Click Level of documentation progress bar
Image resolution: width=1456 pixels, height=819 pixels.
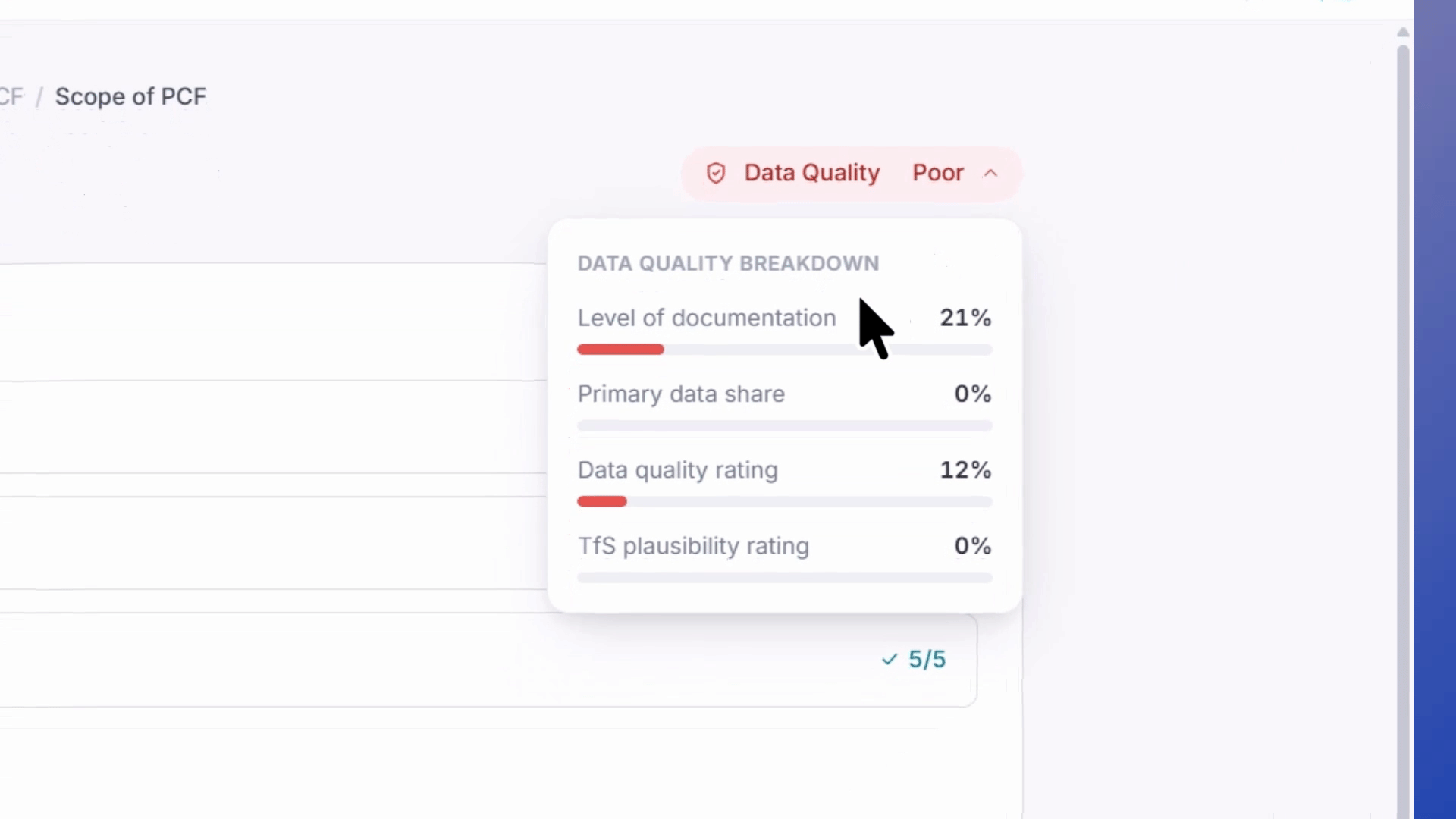(x=785, y=350)
